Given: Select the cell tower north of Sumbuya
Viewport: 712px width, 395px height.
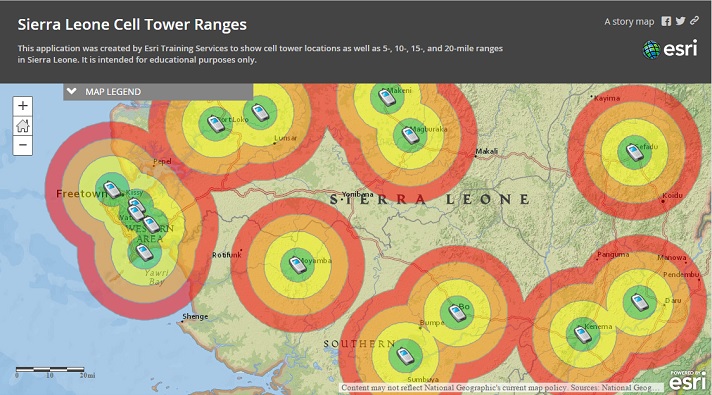Looking at the screenshot, I should (405, 356).
